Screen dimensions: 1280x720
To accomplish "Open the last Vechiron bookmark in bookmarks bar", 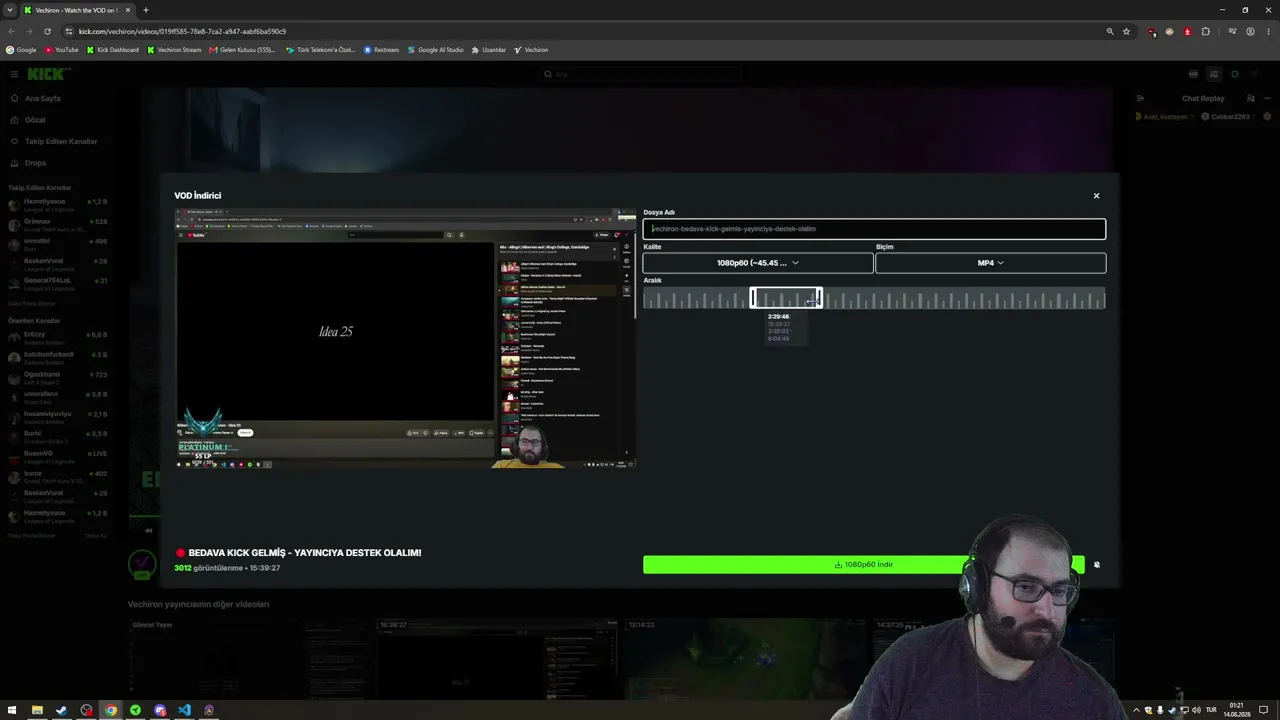I will tap(531, 50).
